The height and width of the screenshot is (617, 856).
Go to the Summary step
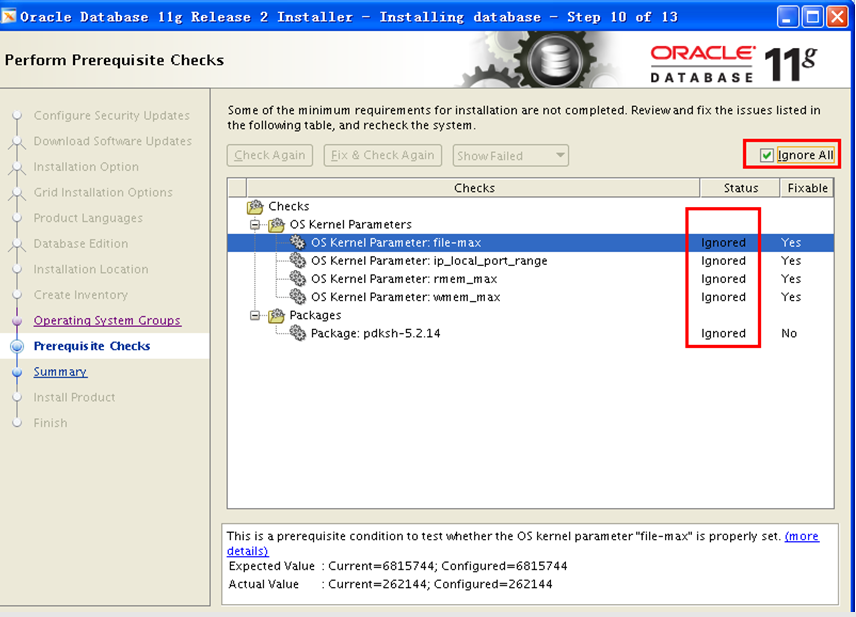point(60,372)
